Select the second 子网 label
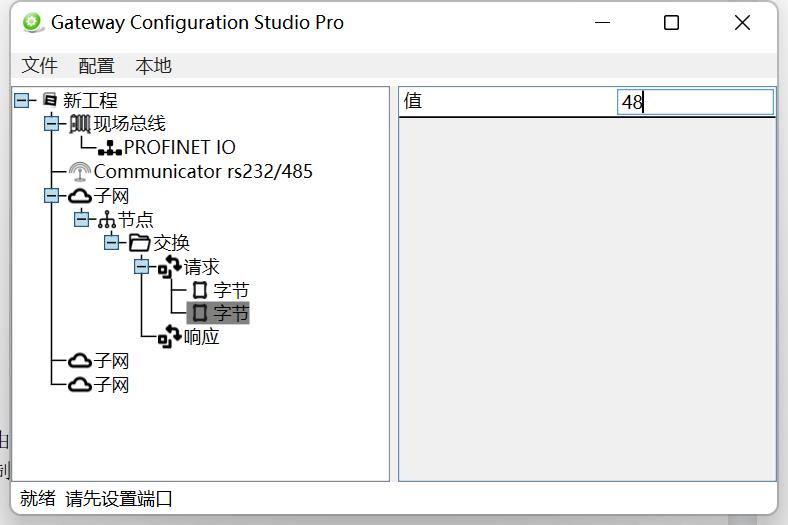 click(x=112, y=361)
